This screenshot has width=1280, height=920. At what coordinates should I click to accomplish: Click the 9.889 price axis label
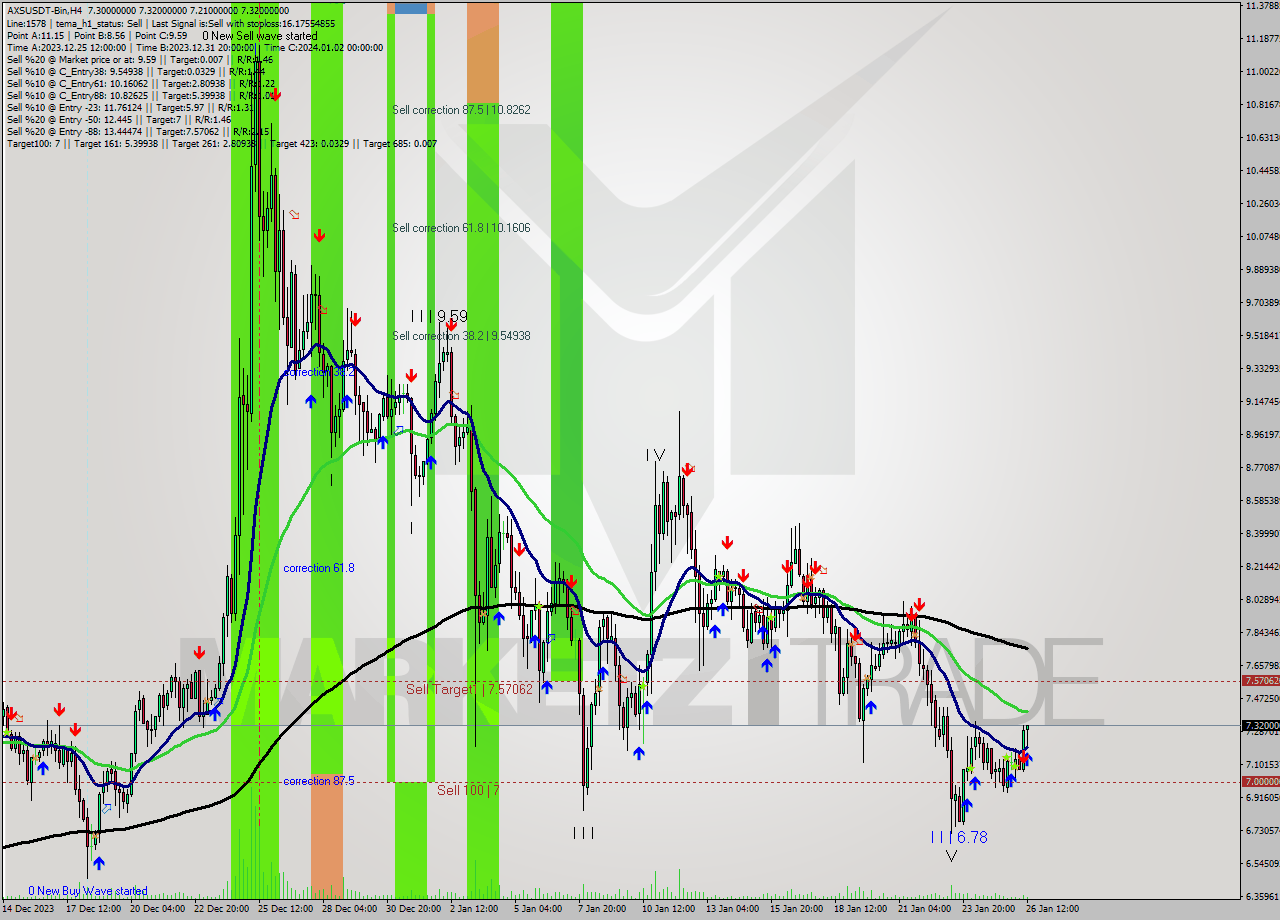(x=1262, y=270)
